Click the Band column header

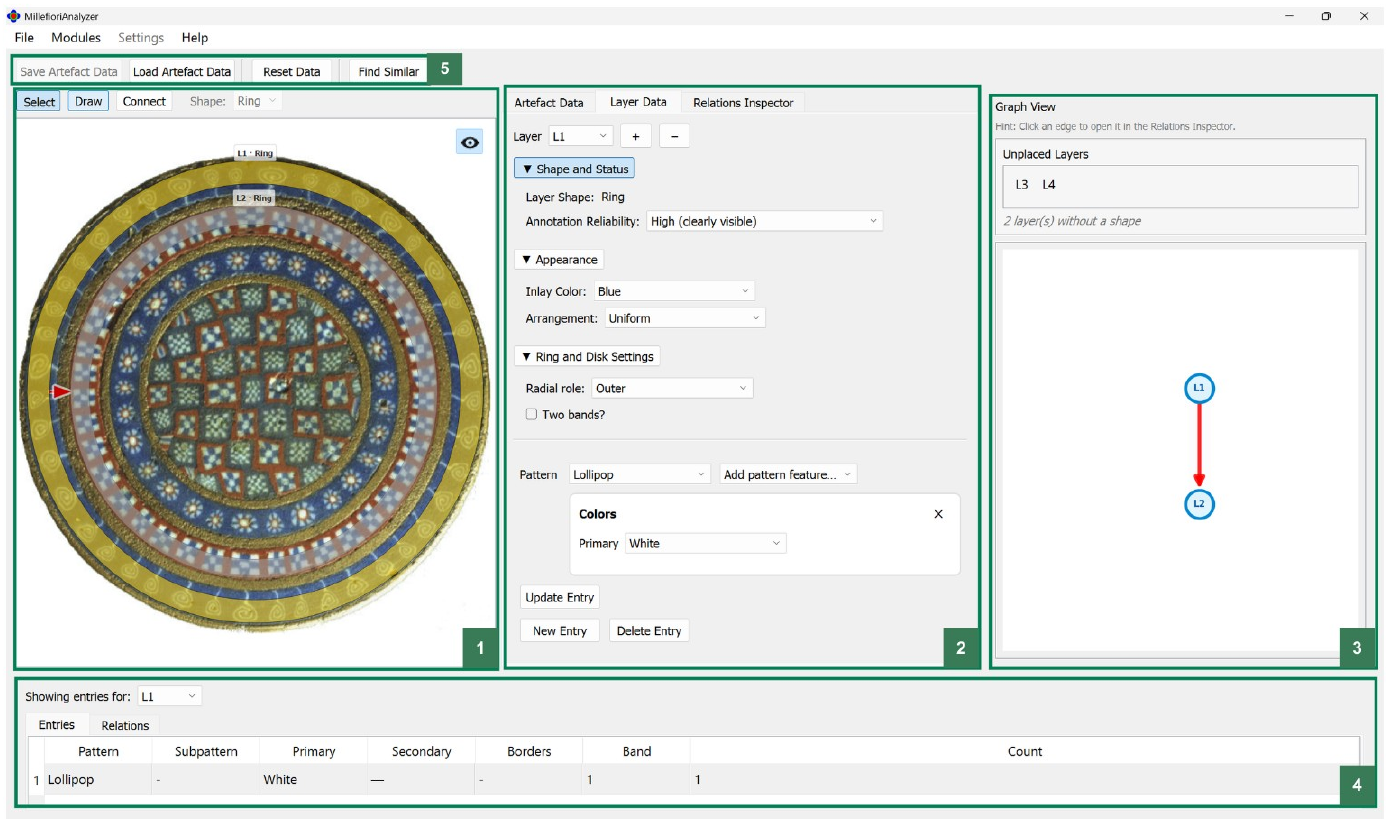point(637,751)
